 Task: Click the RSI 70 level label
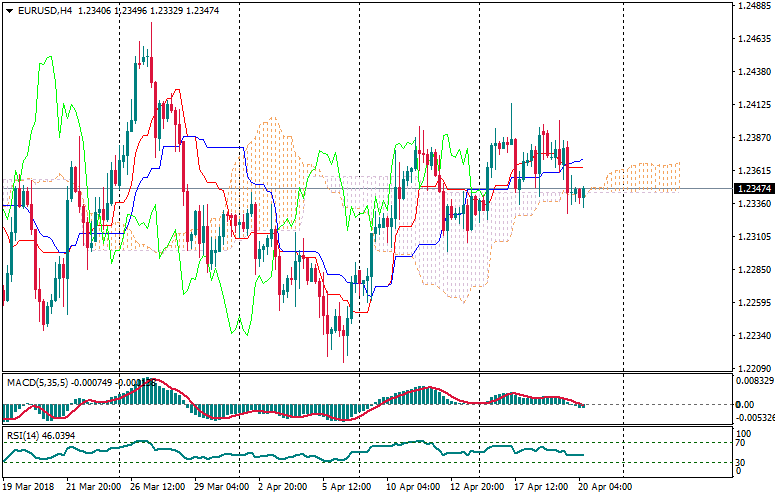(x=741, y=442)
